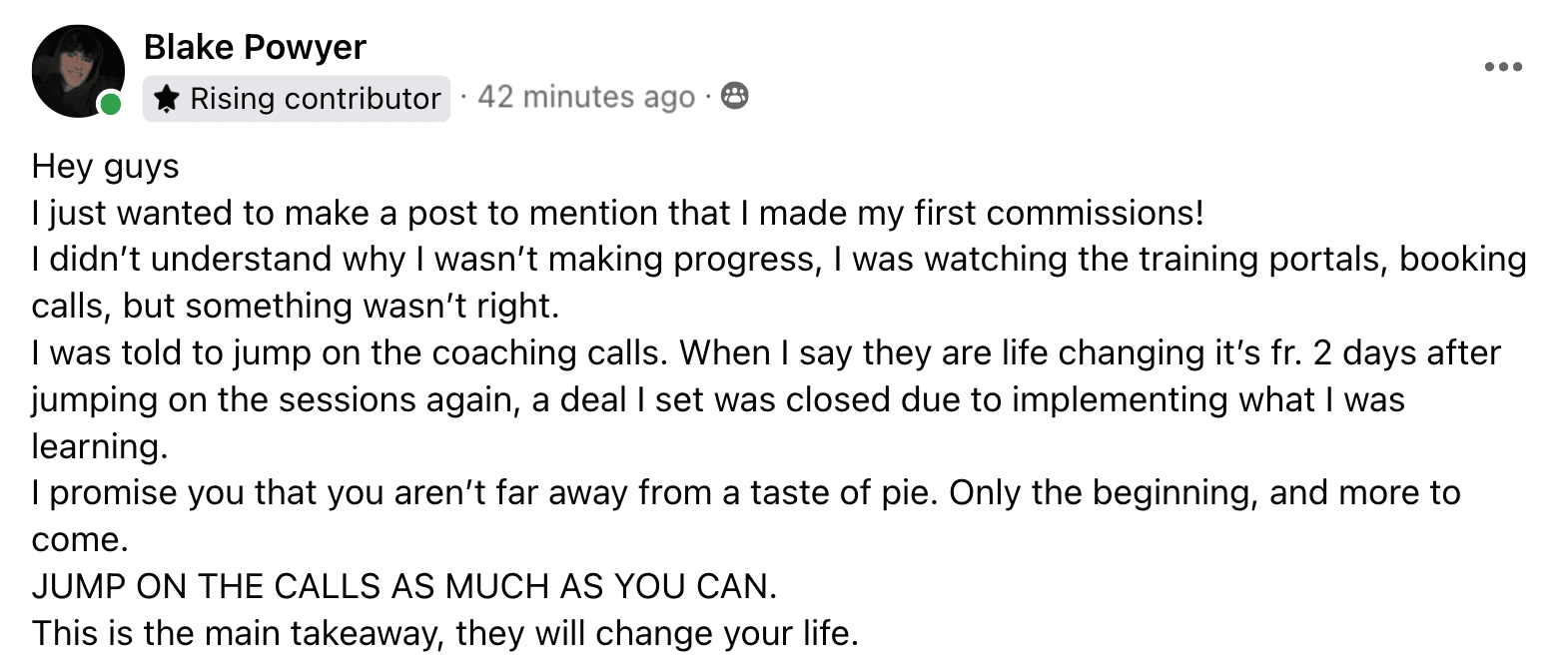Click the 'Hey guys' greeting line
Viewport: 1568px width, 655px height.
point(106,166)
